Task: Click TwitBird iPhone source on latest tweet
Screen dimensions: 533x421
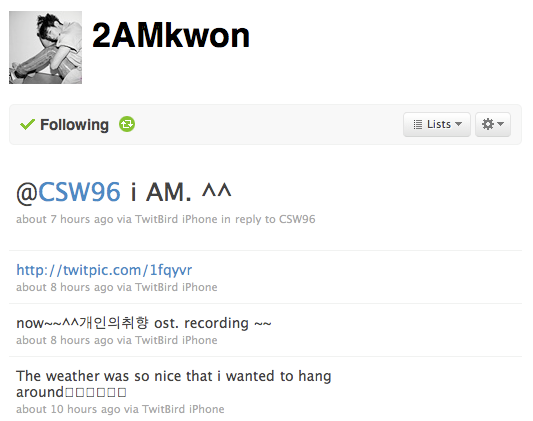Action: pyautogui.click(x=176, y=219)
